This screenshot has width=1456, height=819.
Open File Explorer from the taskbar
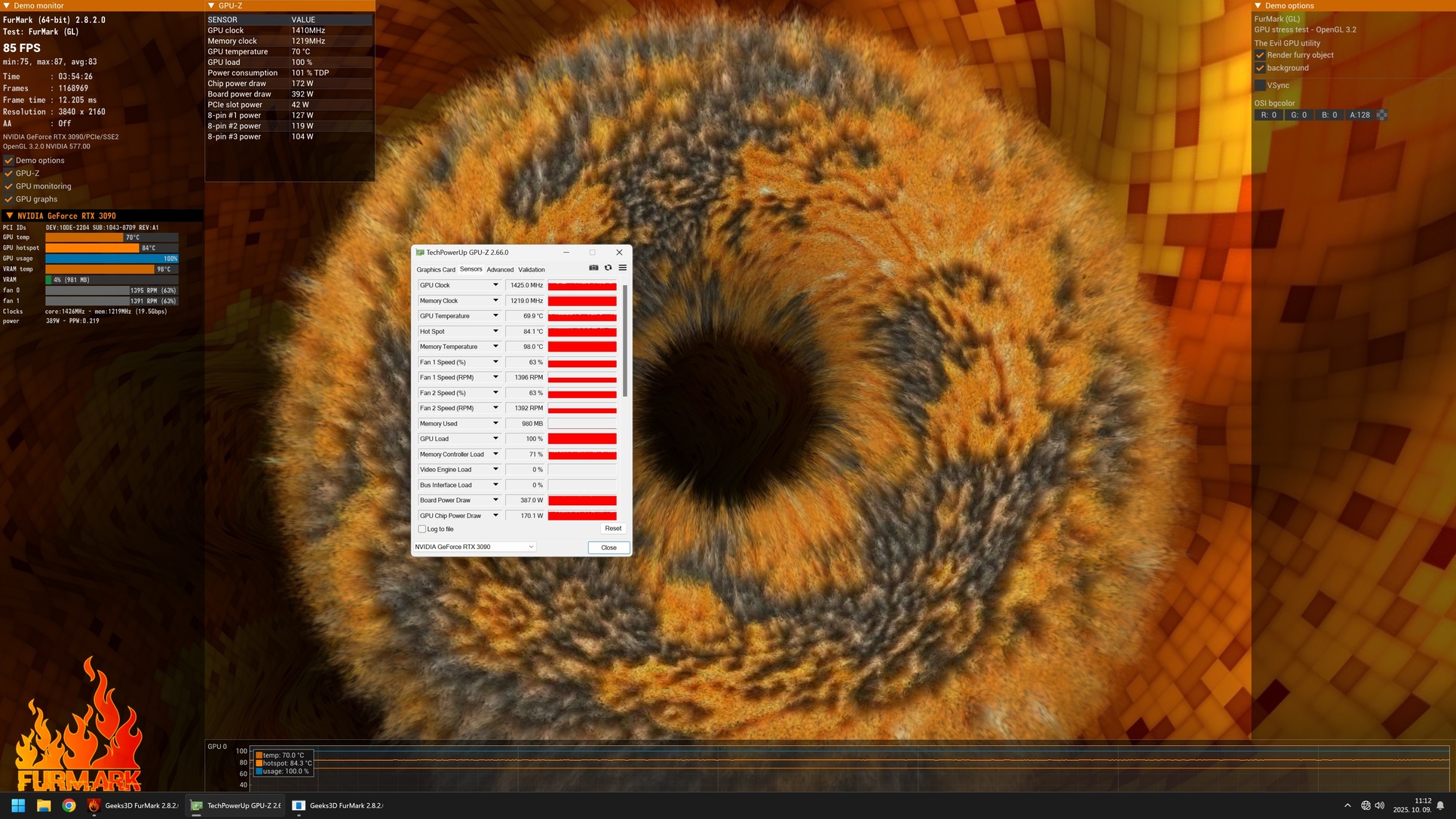point(44,805)
